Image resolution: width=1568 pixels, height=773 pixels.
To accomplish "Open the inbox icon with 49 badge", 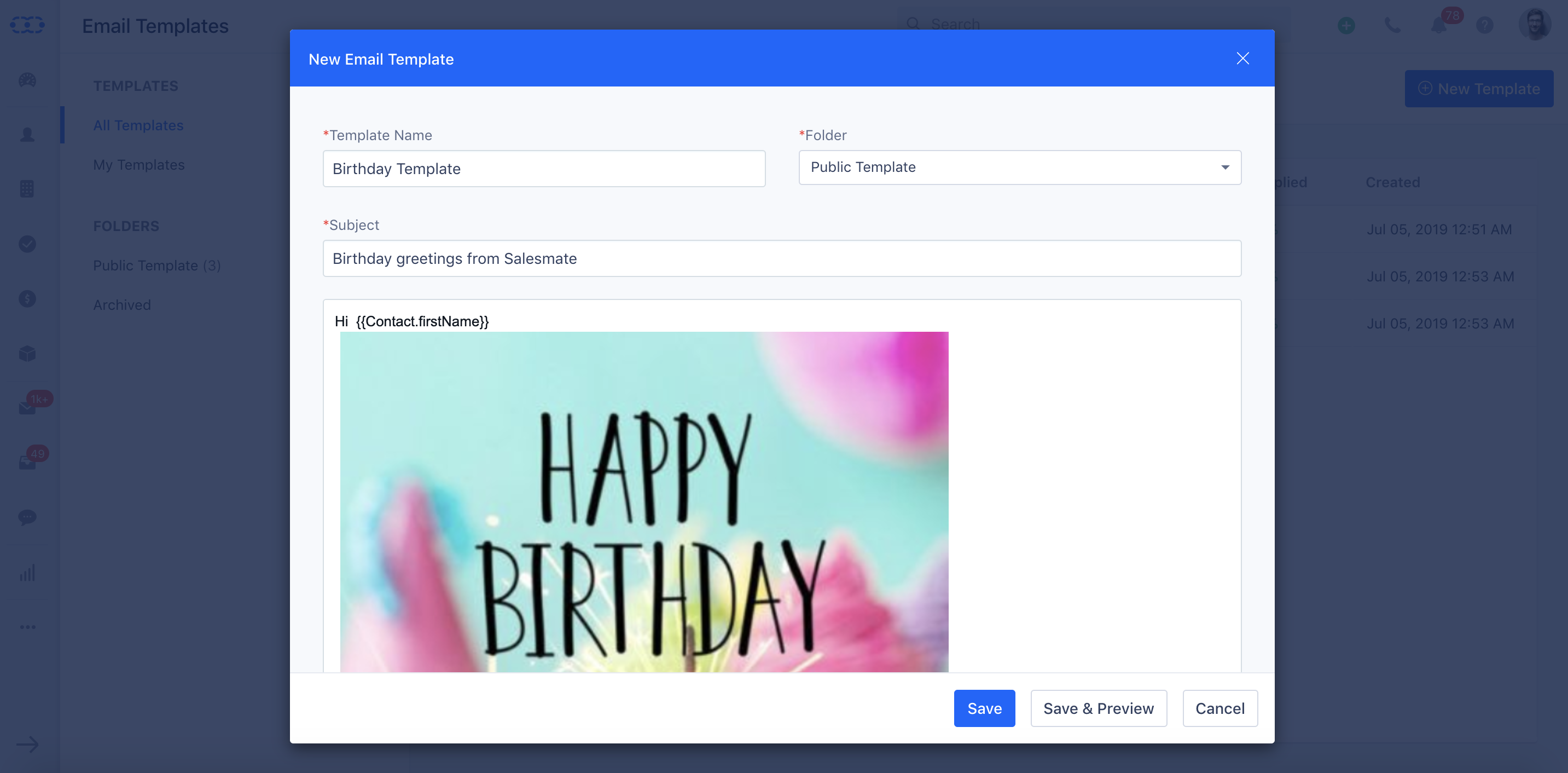I will [x=27, y=462].
